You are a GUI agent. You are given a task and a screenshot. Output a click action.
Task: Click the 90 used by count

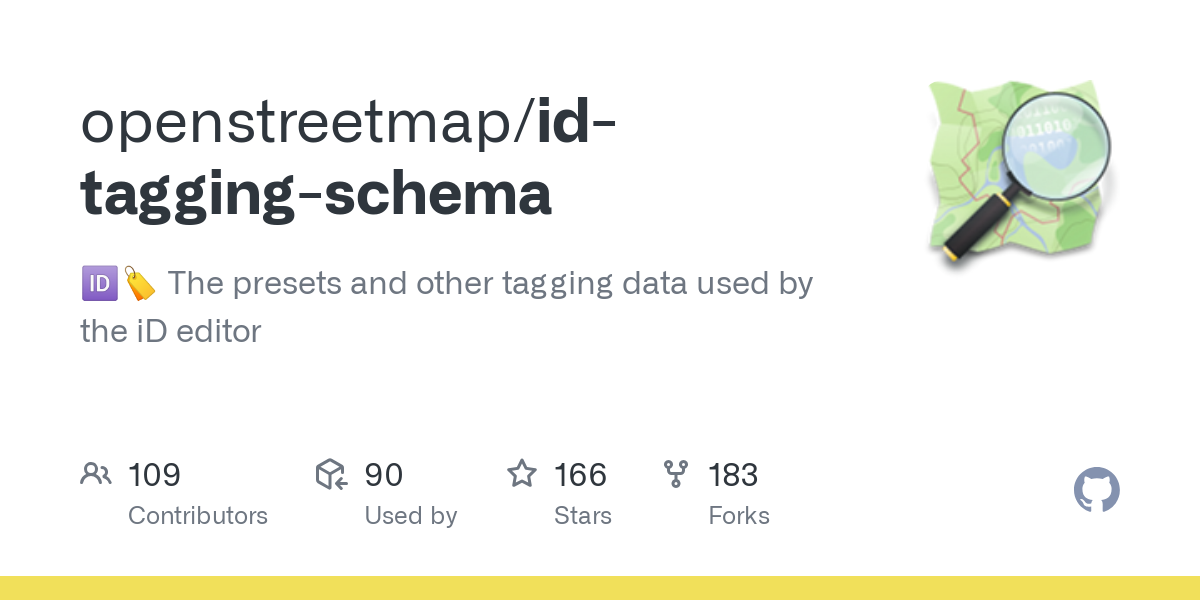[x=384, y=474]
